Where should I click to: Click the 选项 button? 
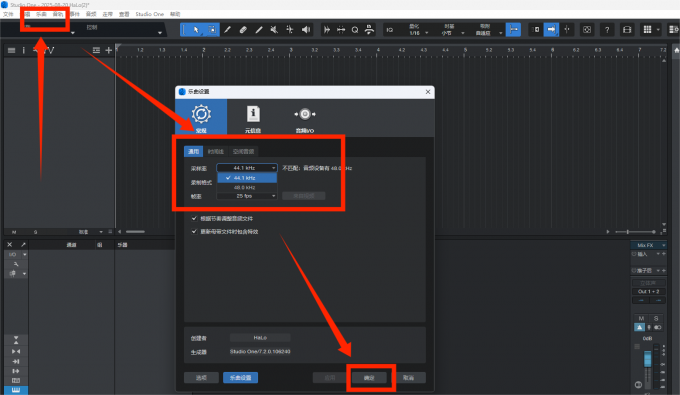[201, 378]
